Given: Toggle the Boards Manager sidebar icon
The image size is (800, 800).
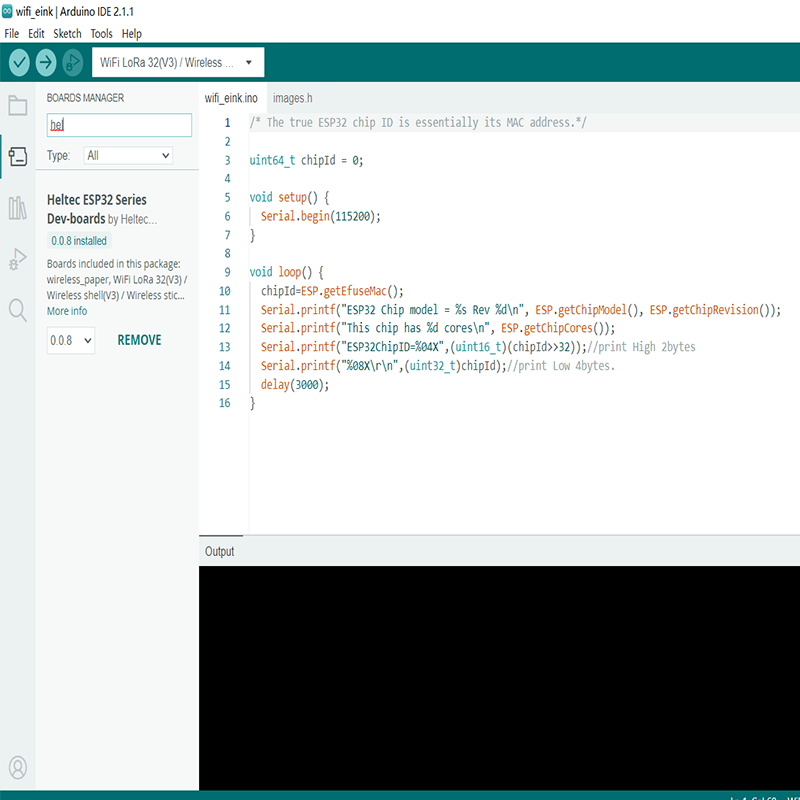Looking at the screenshot, I should pyautogui.click(x=17, y=157).
